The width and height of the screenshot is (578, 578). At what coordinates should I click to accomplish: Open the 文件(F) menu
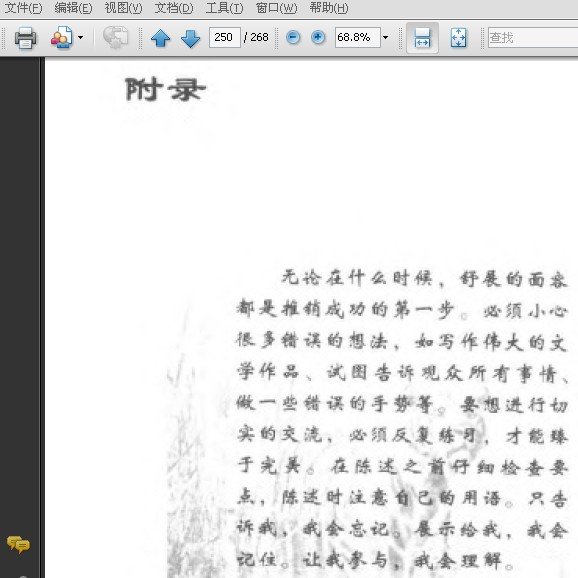[x=23, y=8]
